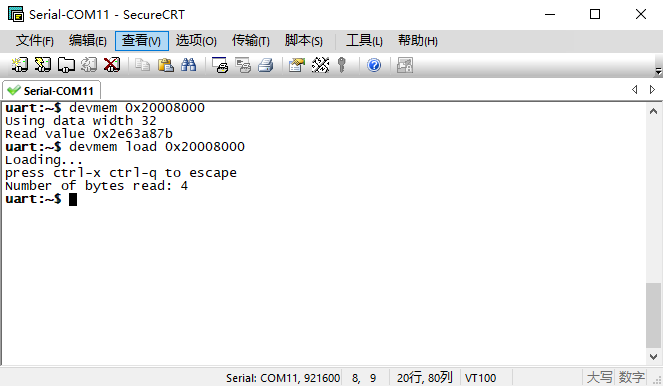The width and height of the screenshot is (663, 386).
Task: Open the 文件(F) menu
Action: tap(35, 41)
